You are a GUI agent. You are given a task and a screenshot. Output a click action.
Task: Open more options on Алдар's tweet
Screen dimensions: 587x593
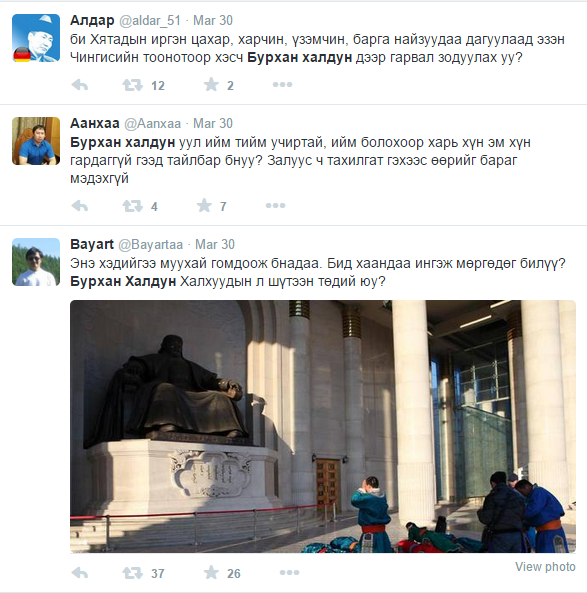click(283, 85)
